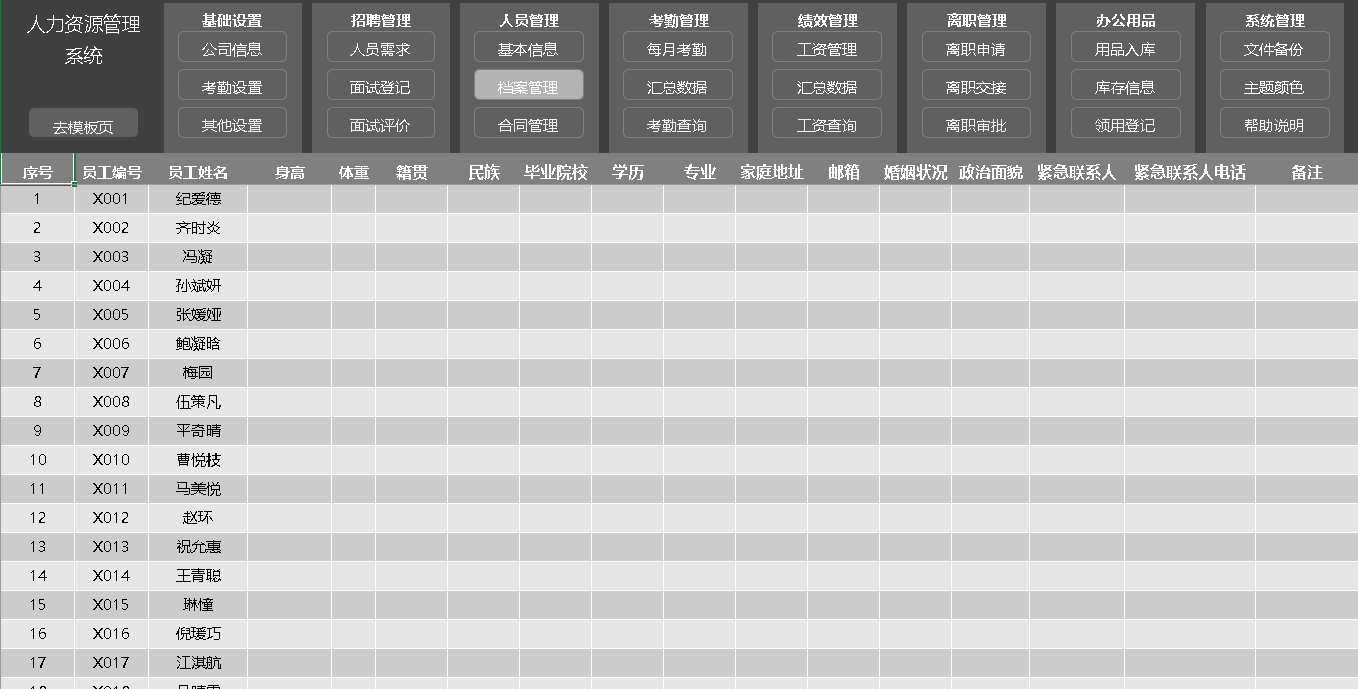Click 考勤查询 attendance lookup button
The width and height of the screenshot is (1358, 689).
coord(677,124)
